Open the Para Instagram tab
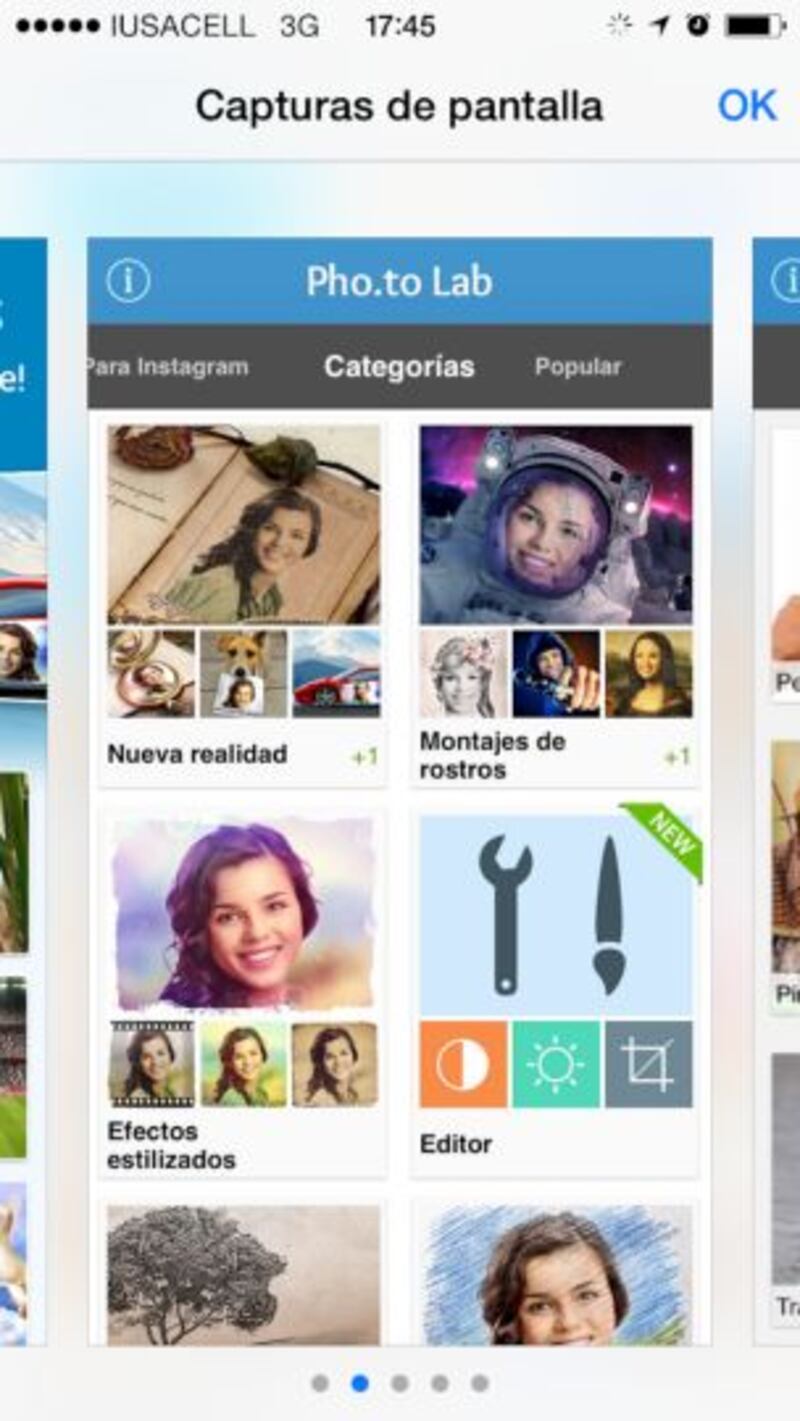800x1421 pixels. pos(168,367)
